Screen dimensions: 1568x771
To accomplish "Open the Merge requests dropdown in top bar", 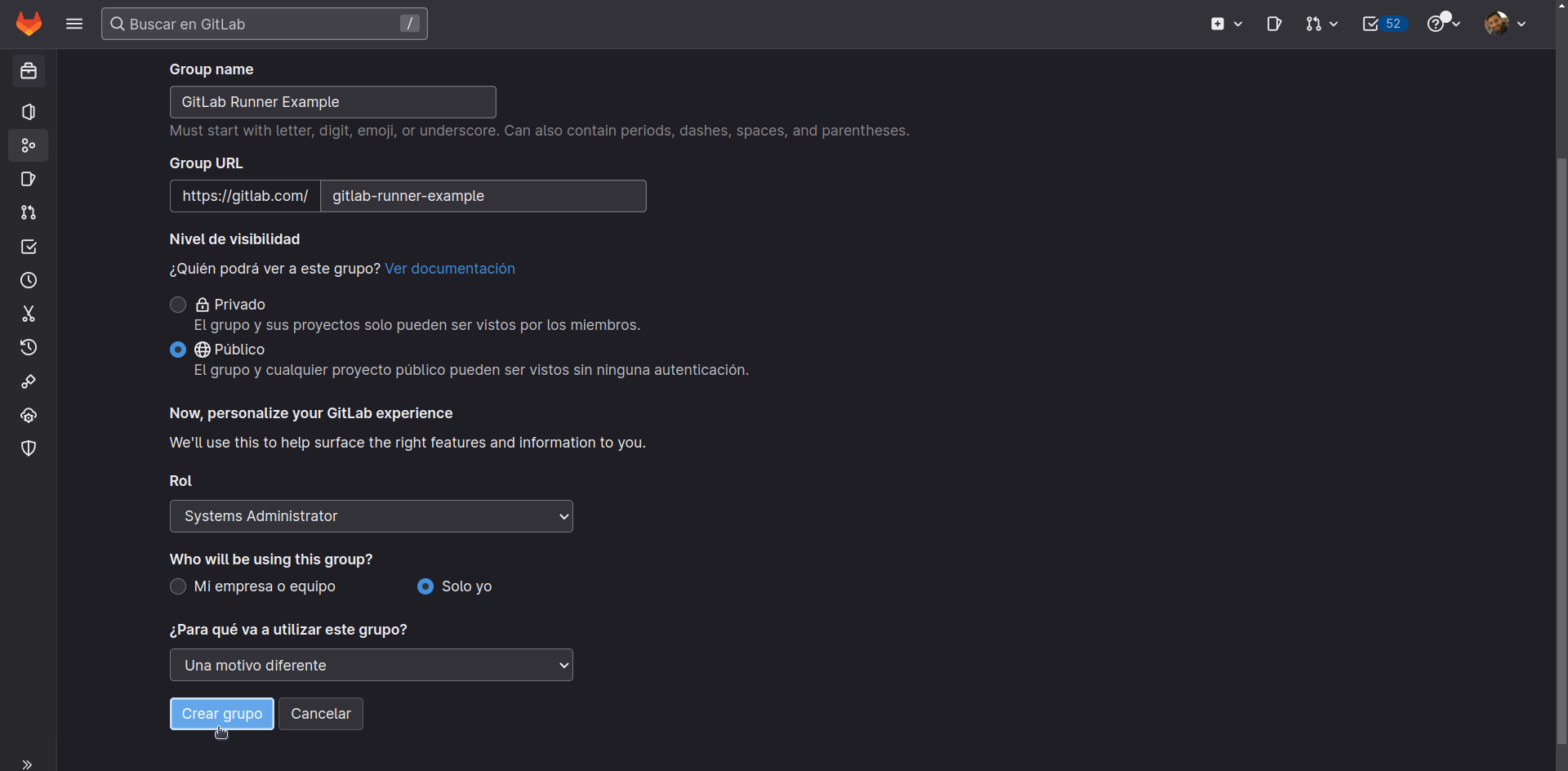I will coord(1321,24).
